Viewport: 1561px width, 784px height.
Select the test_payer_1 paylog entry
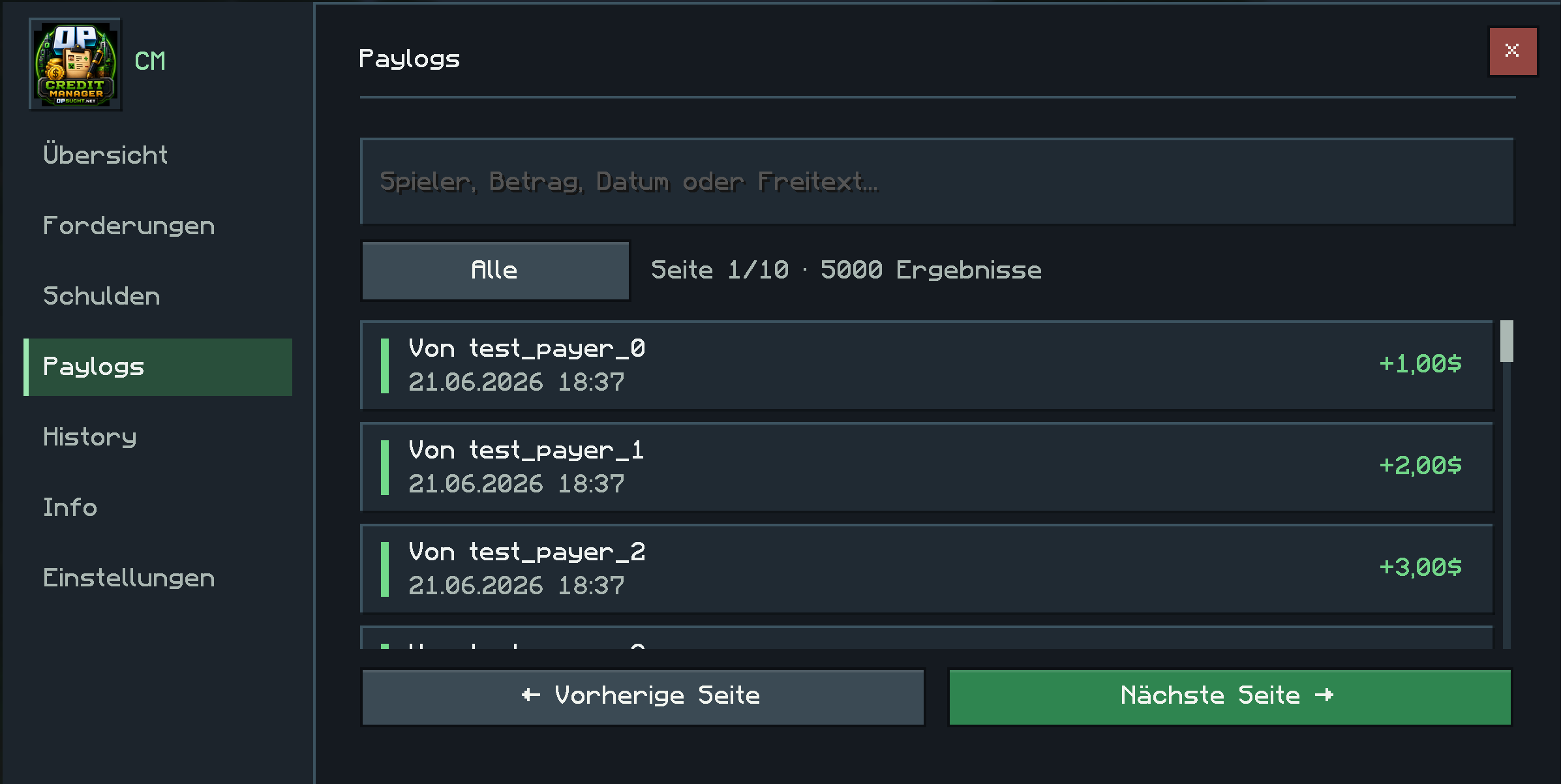pos(927,467)
